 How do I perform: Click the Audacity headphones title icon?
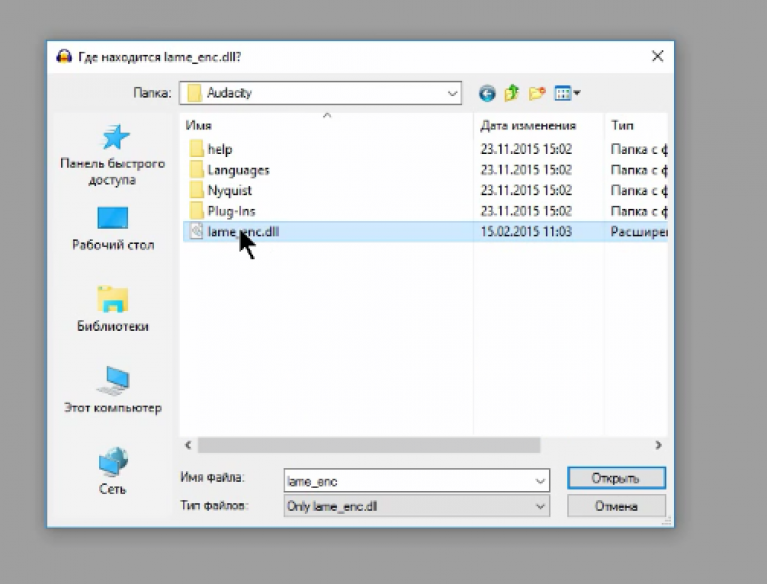tap(64, 57)
